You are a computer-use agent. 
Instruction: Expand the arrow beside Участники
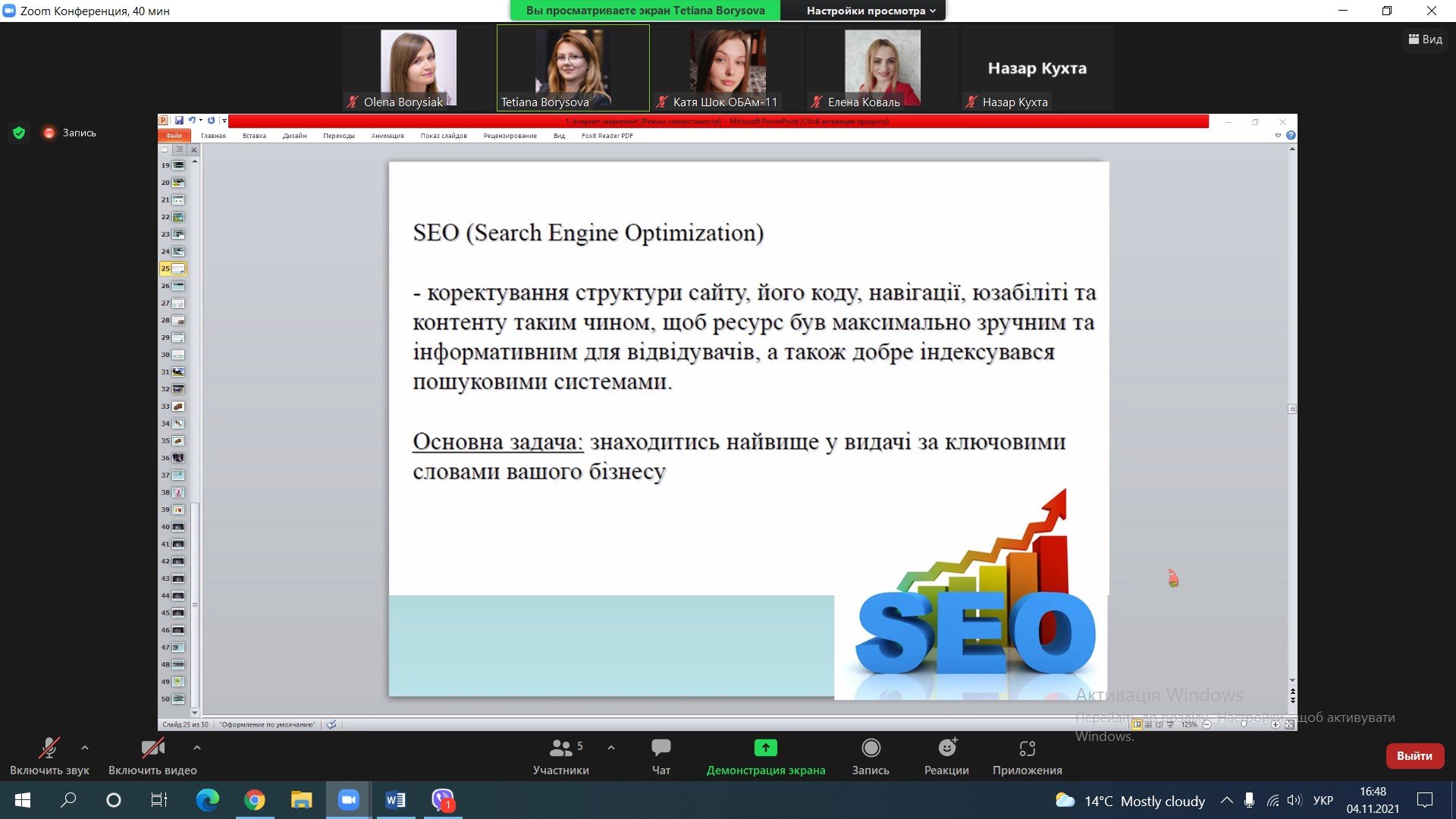pyautogui.click(x=611, y=748)
